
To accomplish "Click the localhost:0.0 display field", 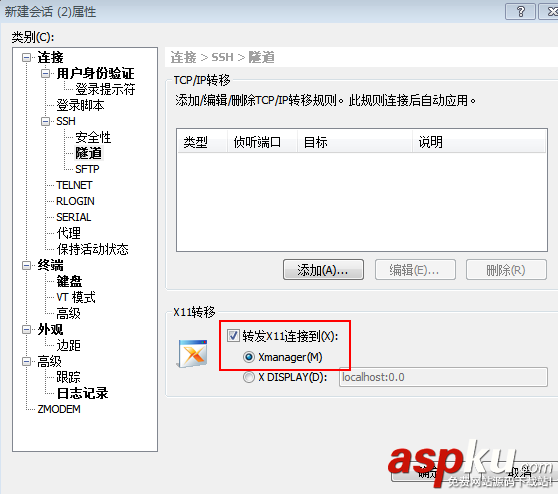I will tap(443, 377).
